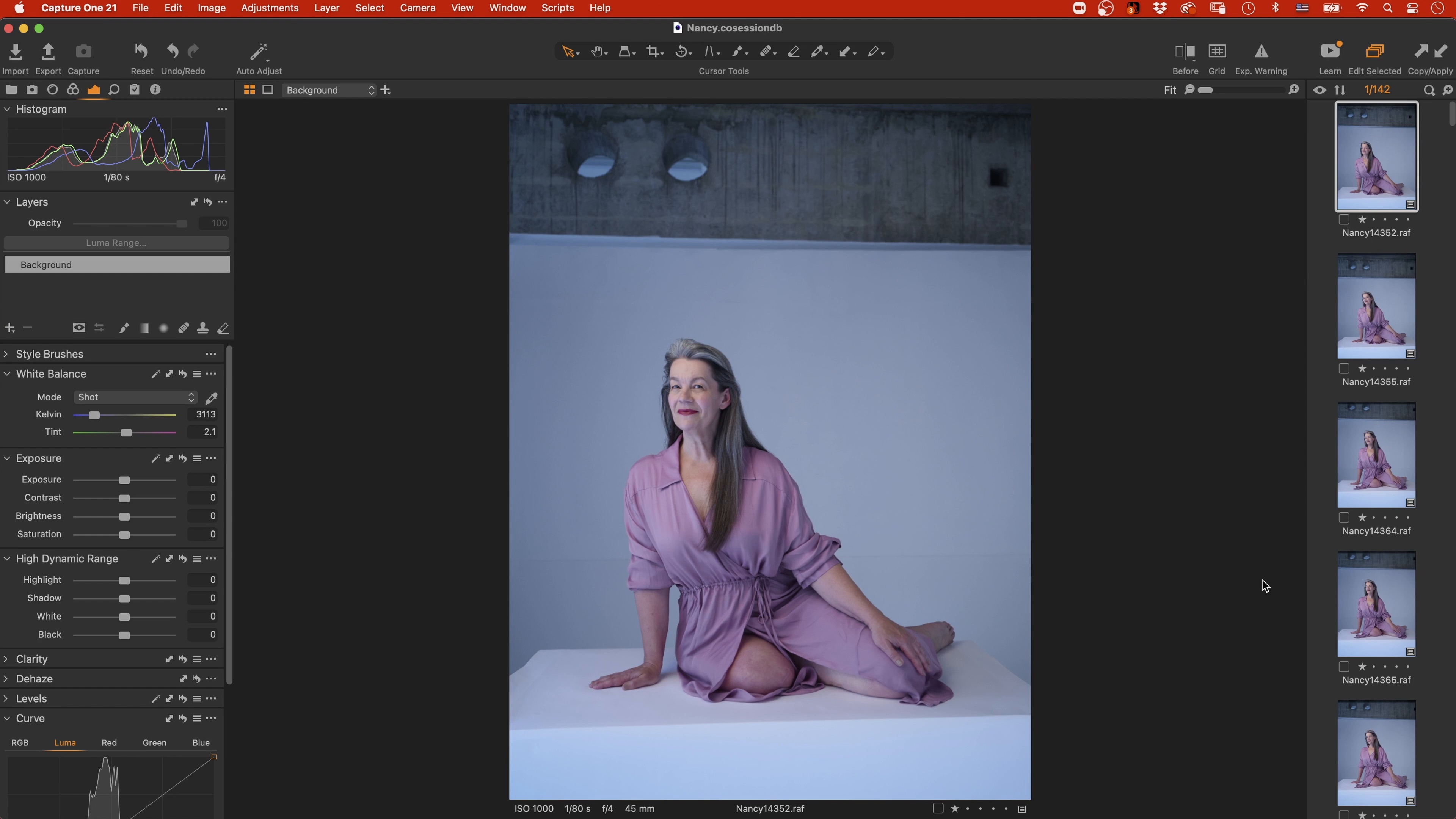Click the Export icon
The height and width of the screenshot is (819, 1456).
[48, 52]
